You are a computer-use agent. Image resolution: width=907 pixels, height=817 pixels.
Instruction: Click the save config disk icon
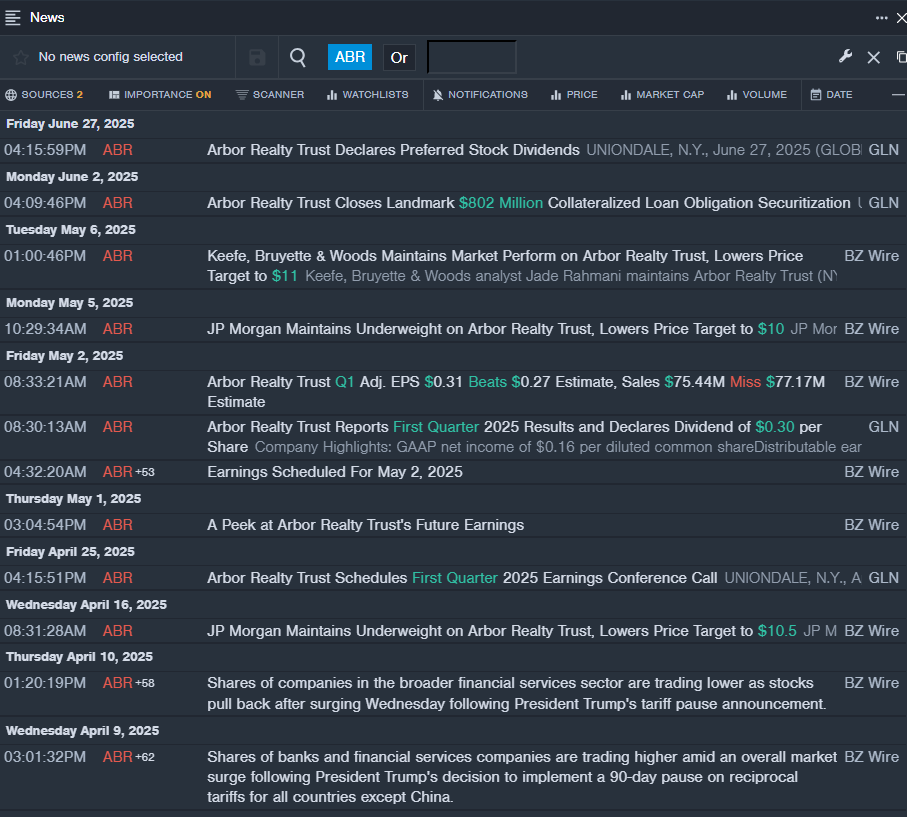click(257, 57)
